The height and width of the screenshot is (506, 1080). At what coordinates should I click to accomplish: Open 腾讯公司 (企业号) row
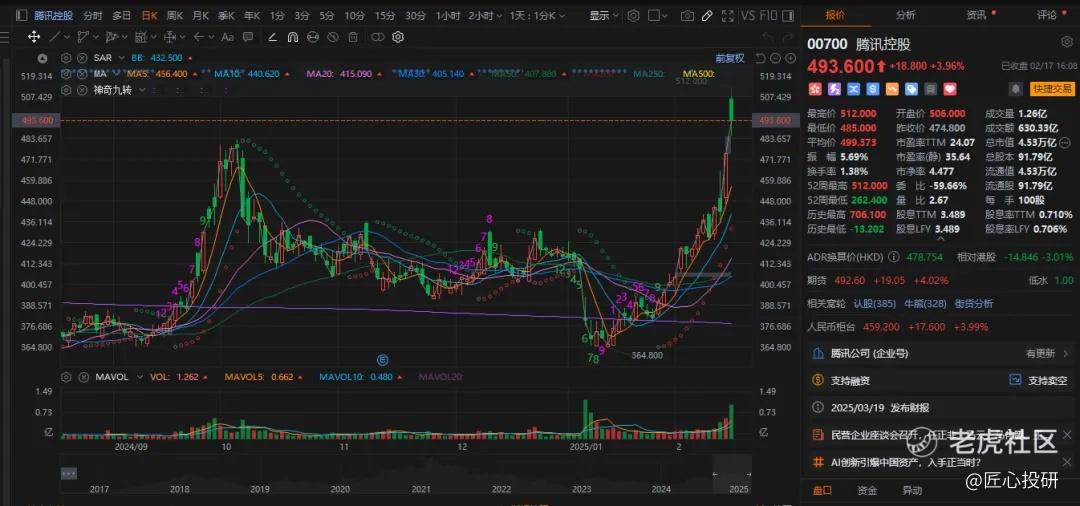[x=940, y=353]
